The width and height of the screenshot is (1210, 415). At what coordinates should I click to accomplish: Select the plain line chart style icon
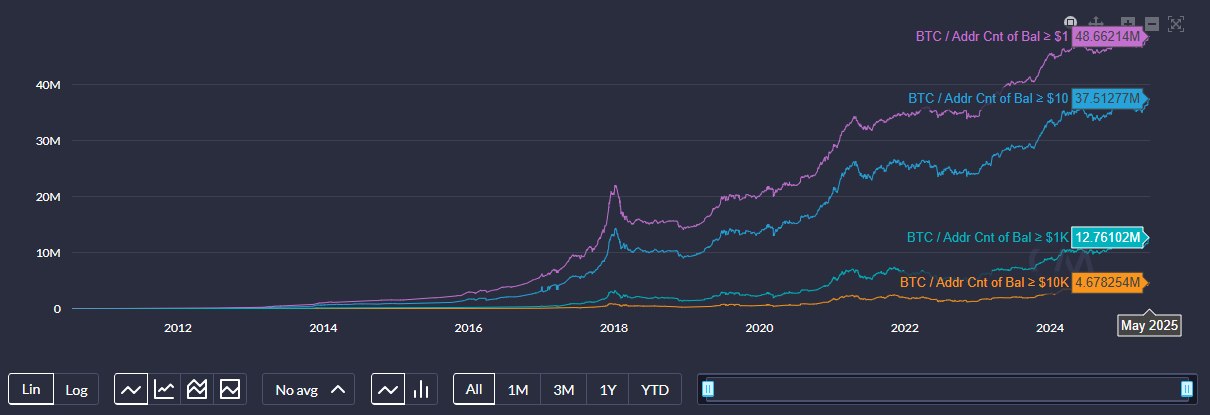[x=131, y=389]
